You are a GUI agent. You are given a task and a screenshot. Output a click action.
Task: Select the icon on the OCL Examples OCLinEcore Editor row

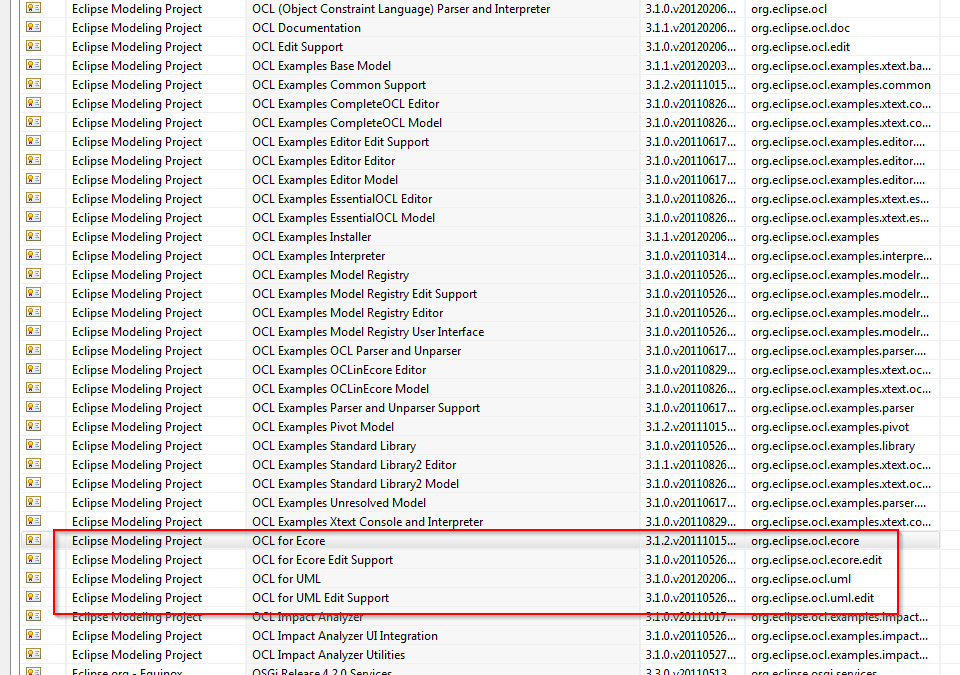[34, 369]
